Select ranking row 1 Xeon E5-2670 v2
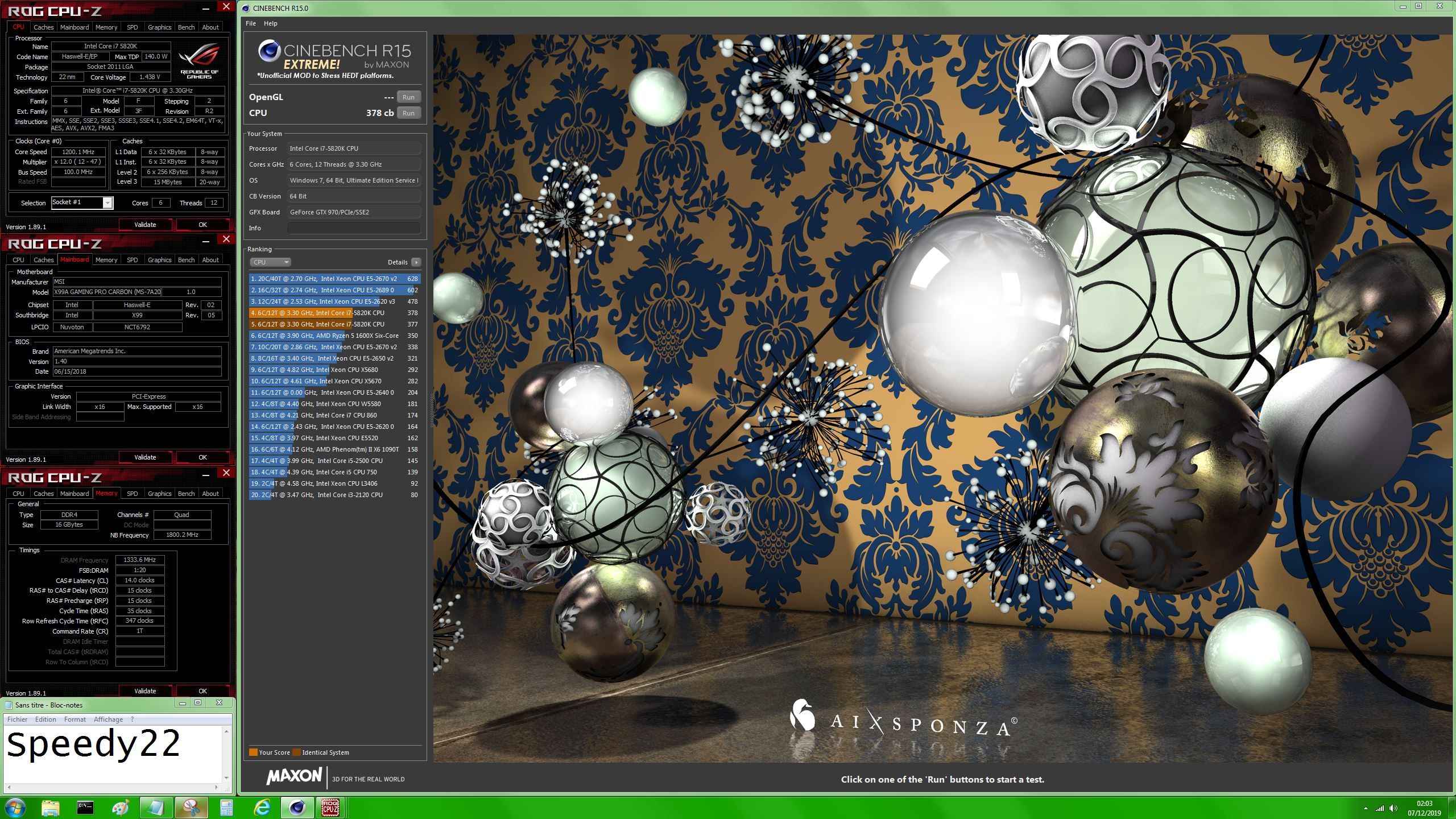The height and width of the screenshot is (819, 1456). click(x=334, y=279)
